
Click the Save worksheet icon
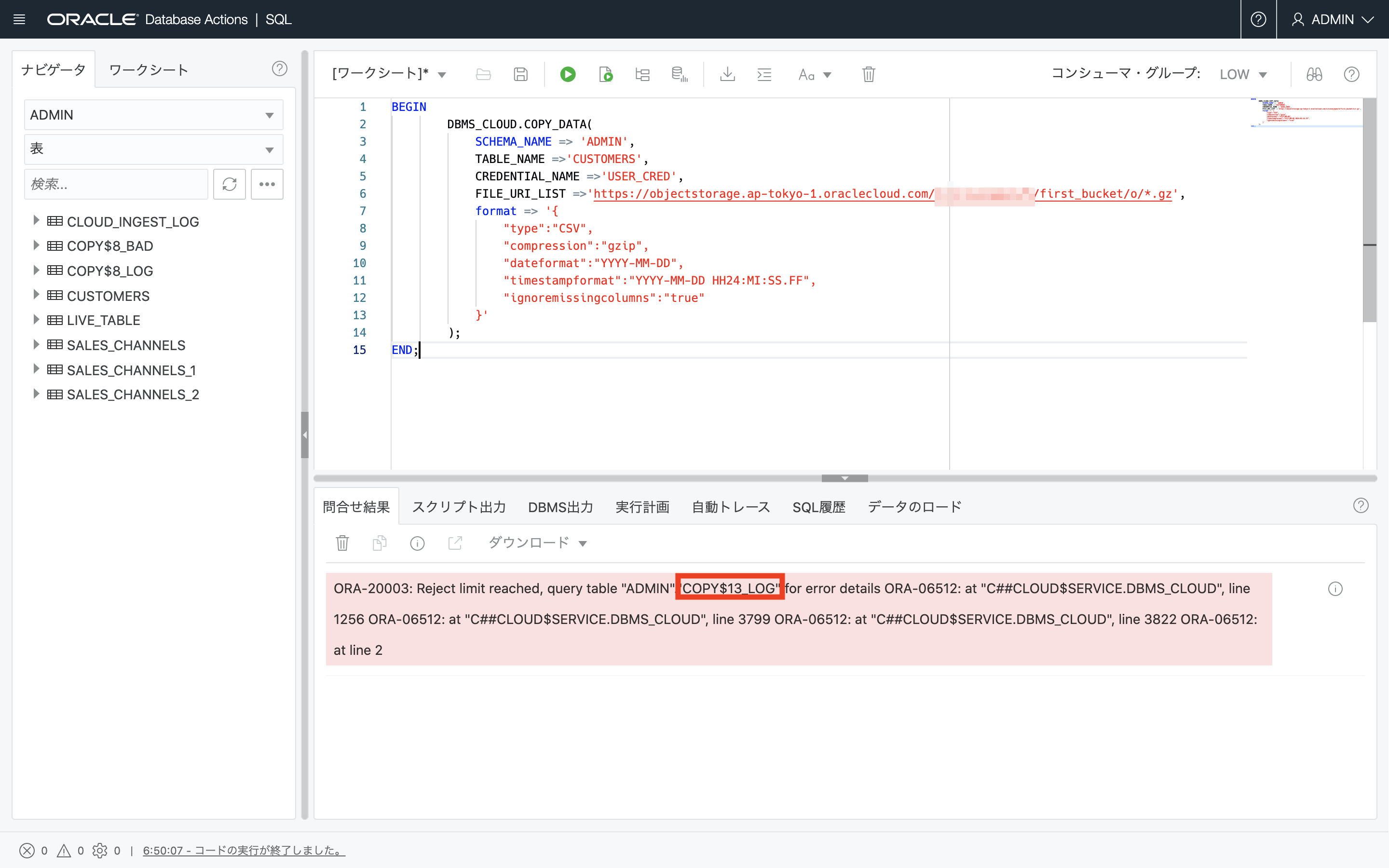coord(520,74)
